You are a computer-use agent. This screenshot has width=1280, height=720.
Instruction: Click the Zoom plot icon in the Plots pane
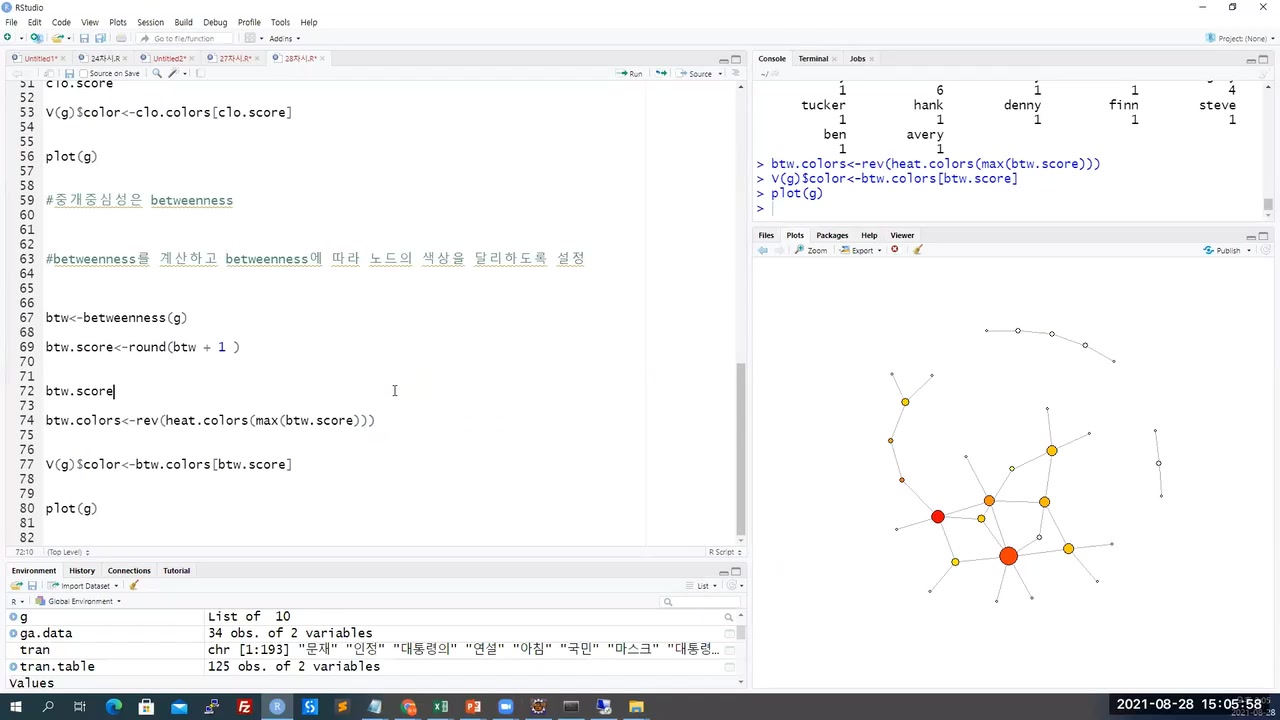(x=811, y=251)
